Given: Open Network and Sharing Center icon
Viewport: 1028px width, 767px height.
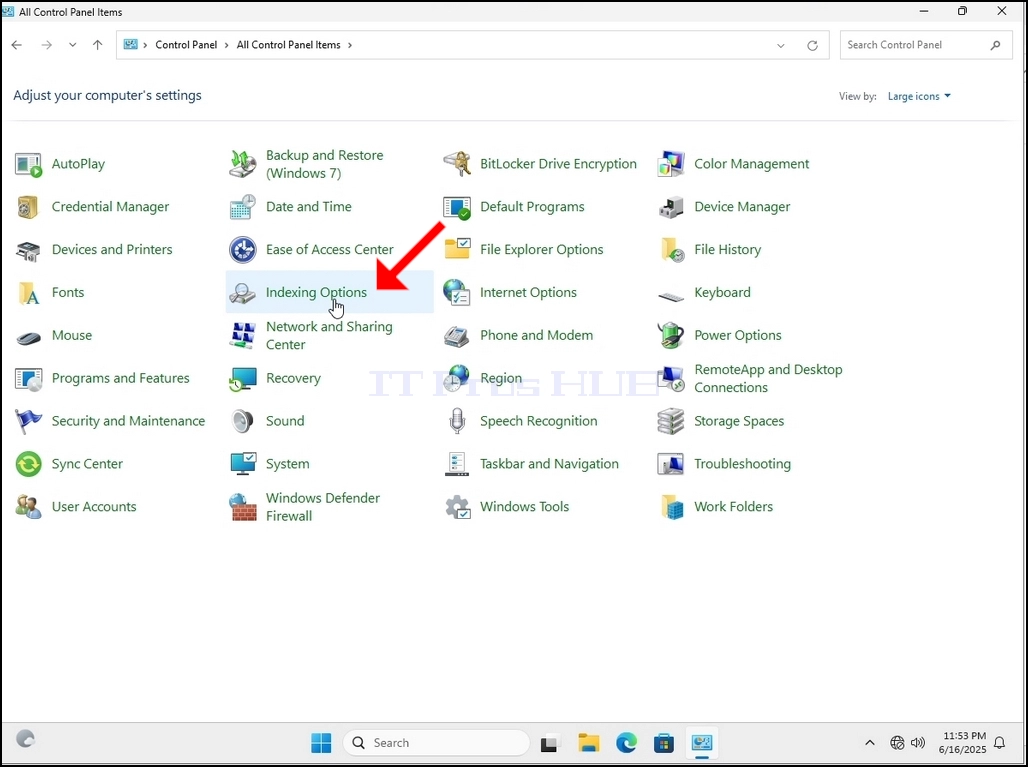Looking at the screenshot, I should [x=243, y=336].
